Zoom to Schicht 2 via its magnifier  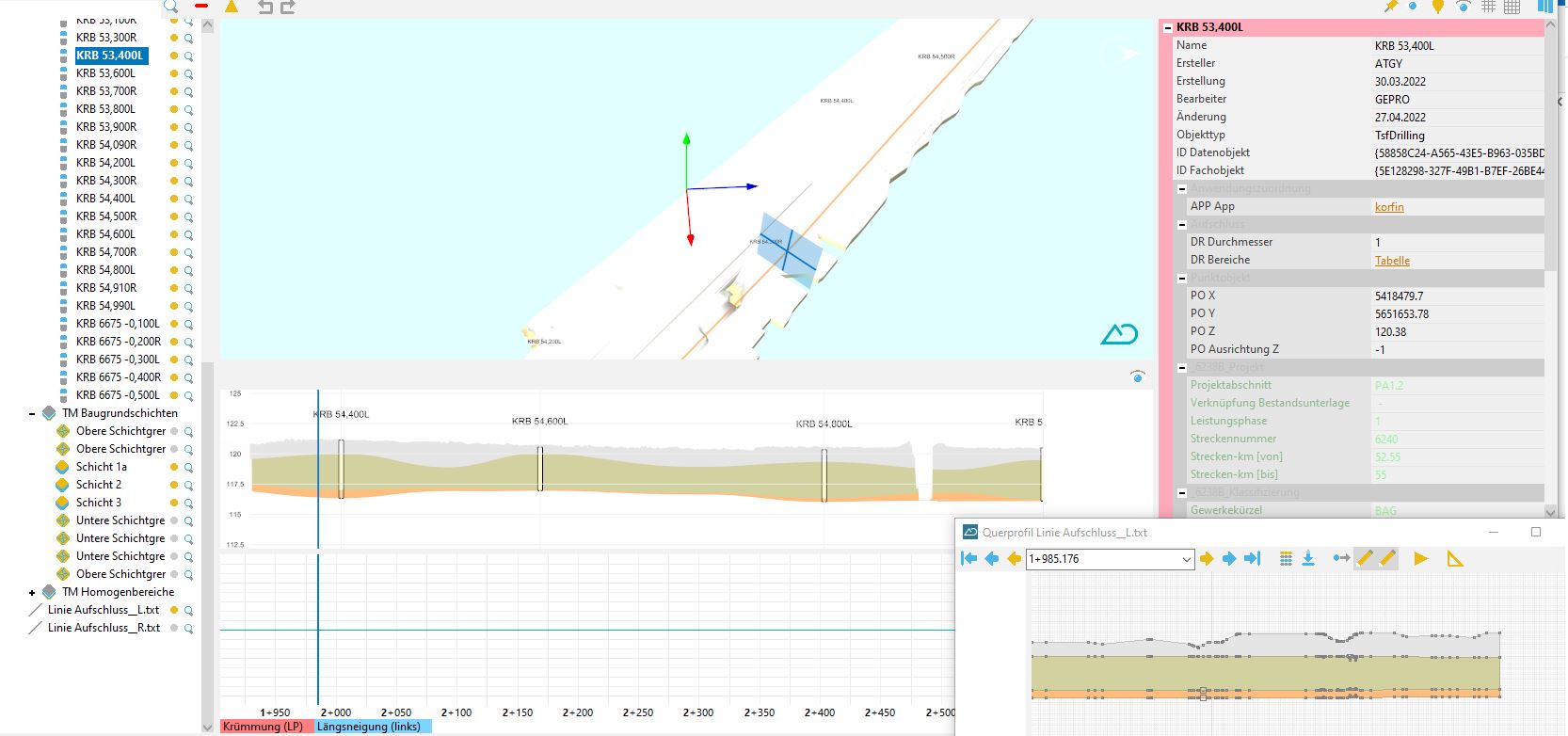point(188,486)
